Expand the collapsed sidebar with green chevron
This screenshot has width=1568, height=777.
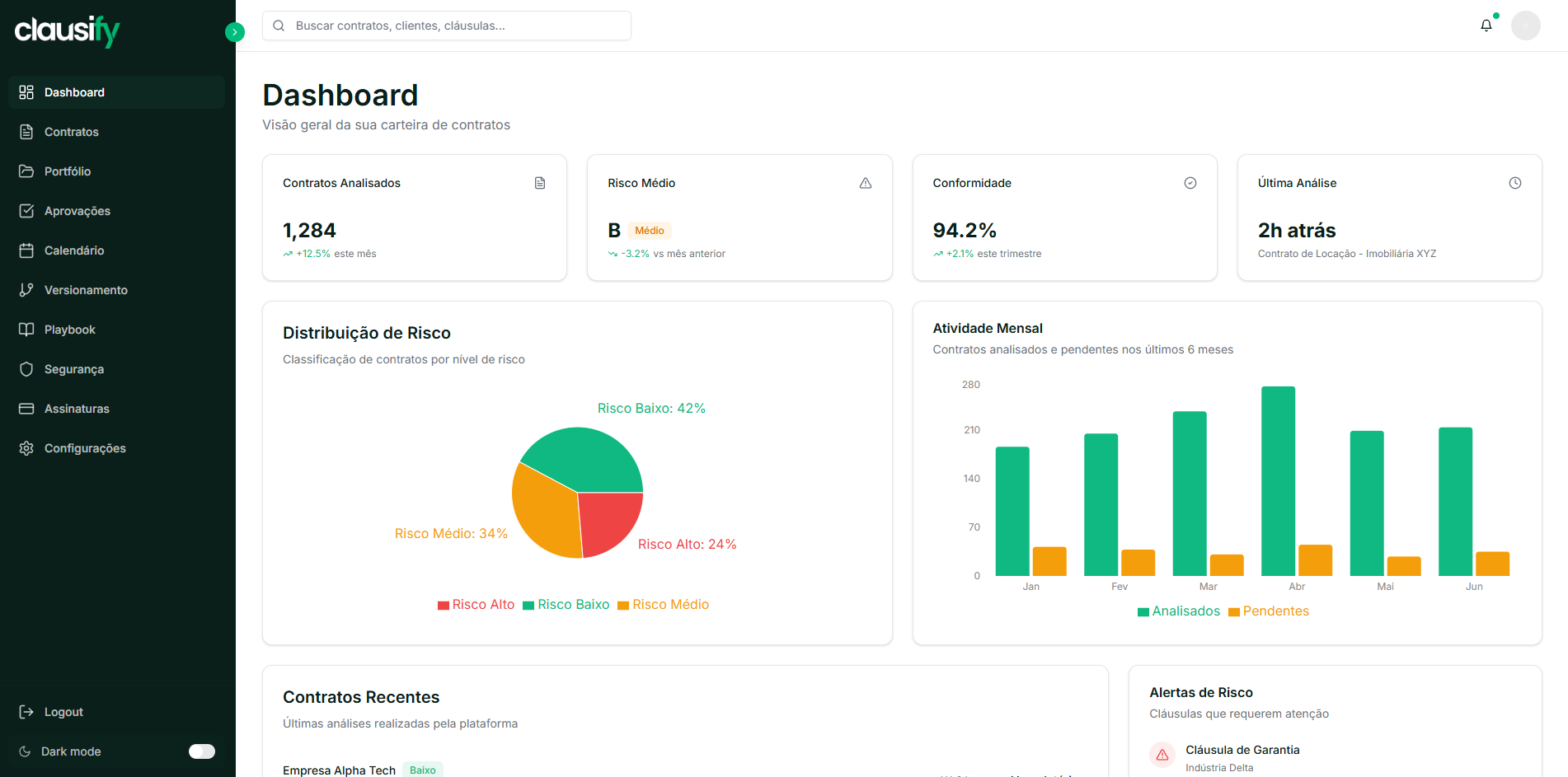pos(235,31)
